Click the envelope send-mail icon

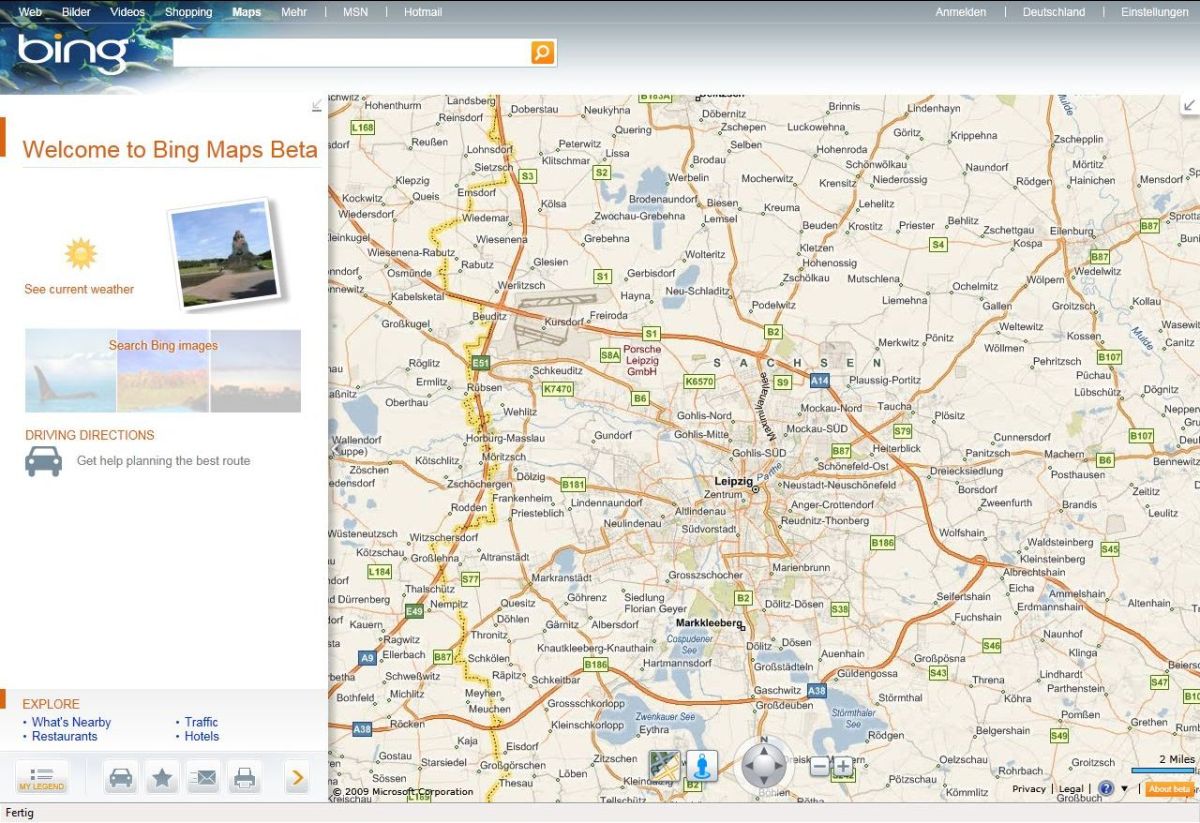point(203,777)
